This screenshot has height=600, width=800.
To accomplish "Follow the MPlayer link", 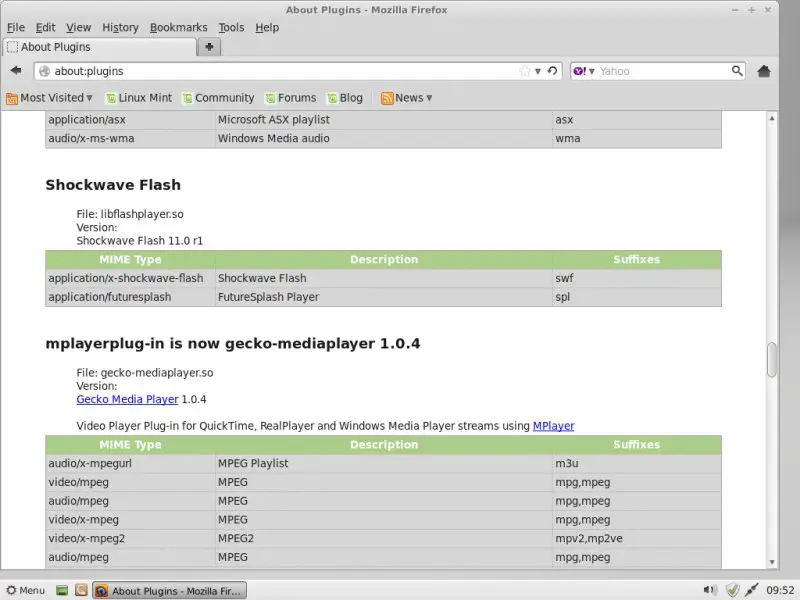I will 553,426.
